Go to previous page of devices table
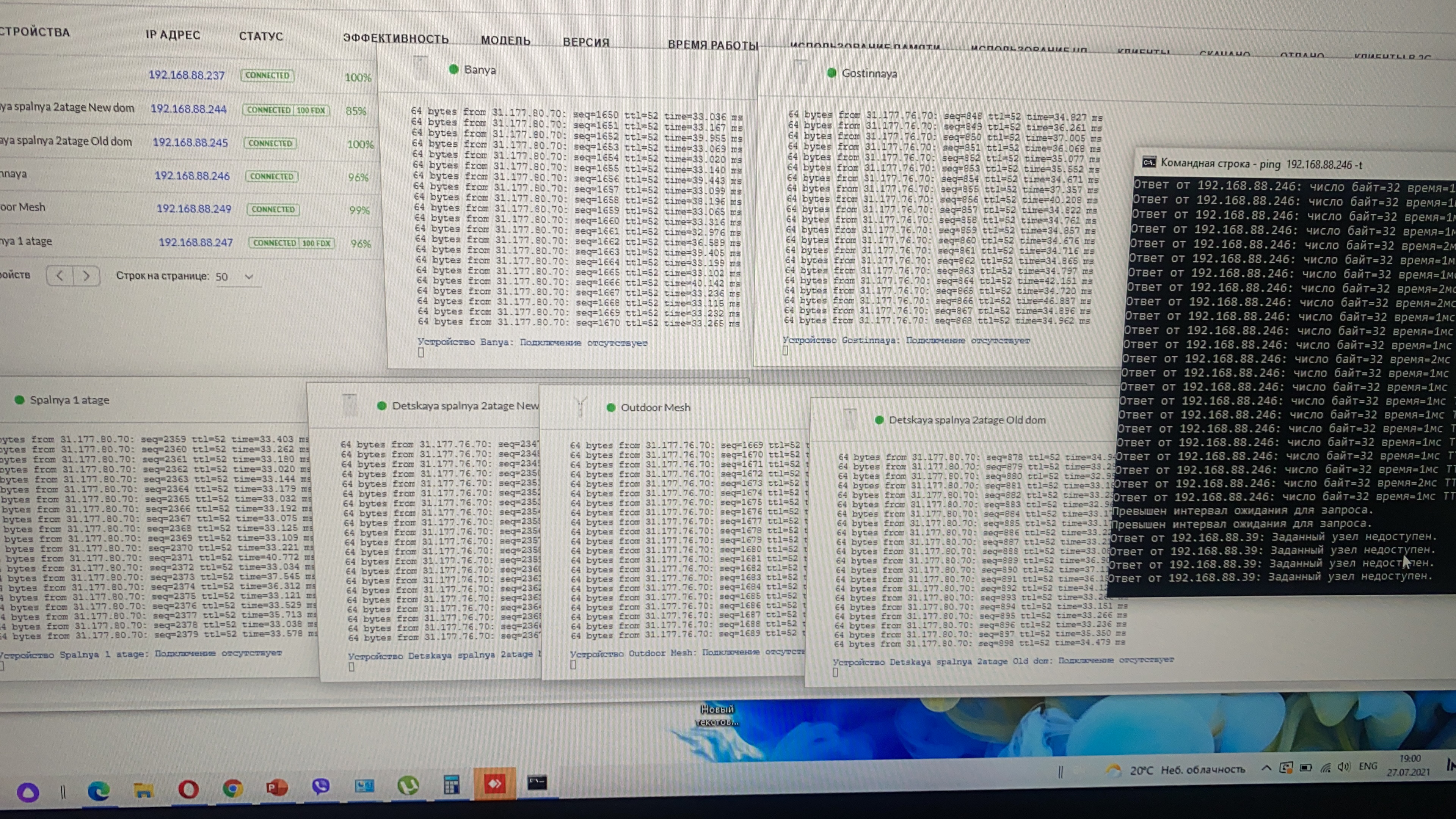The width and height of the screenshot is (1456, 819). coord(60,275)
